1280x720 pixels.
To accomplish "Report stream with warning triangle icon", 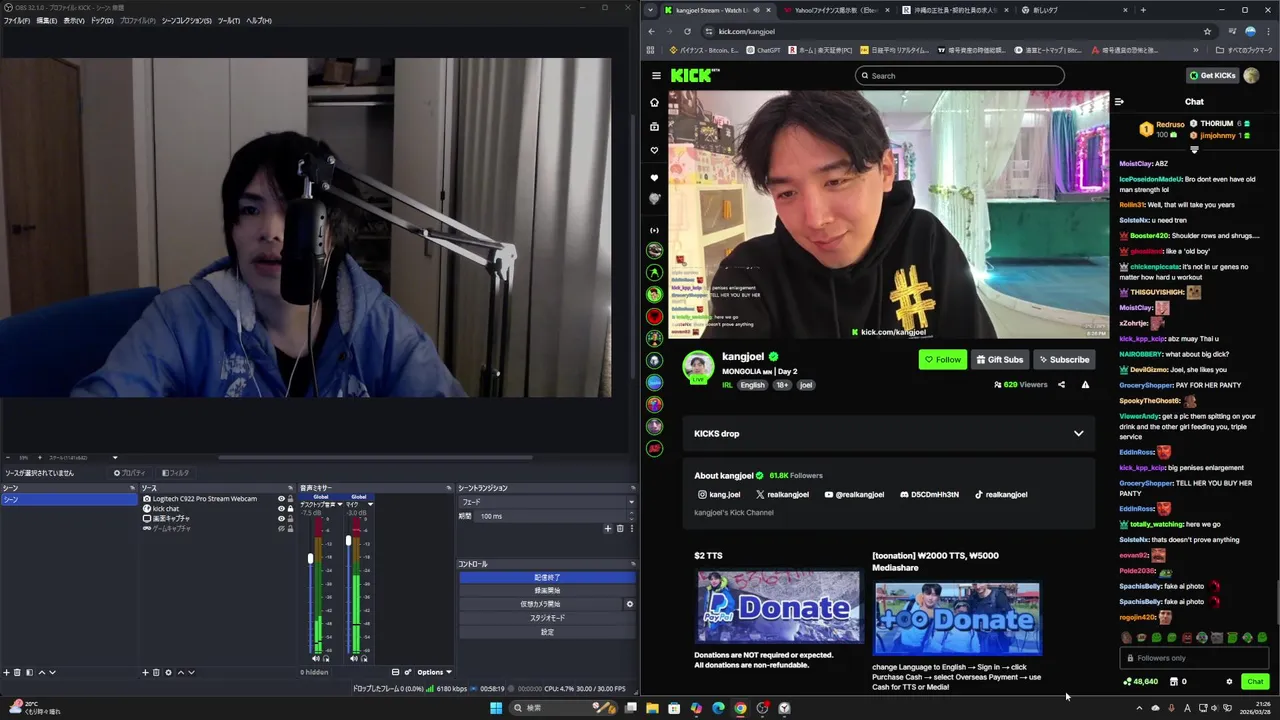I will point(1085,384).
